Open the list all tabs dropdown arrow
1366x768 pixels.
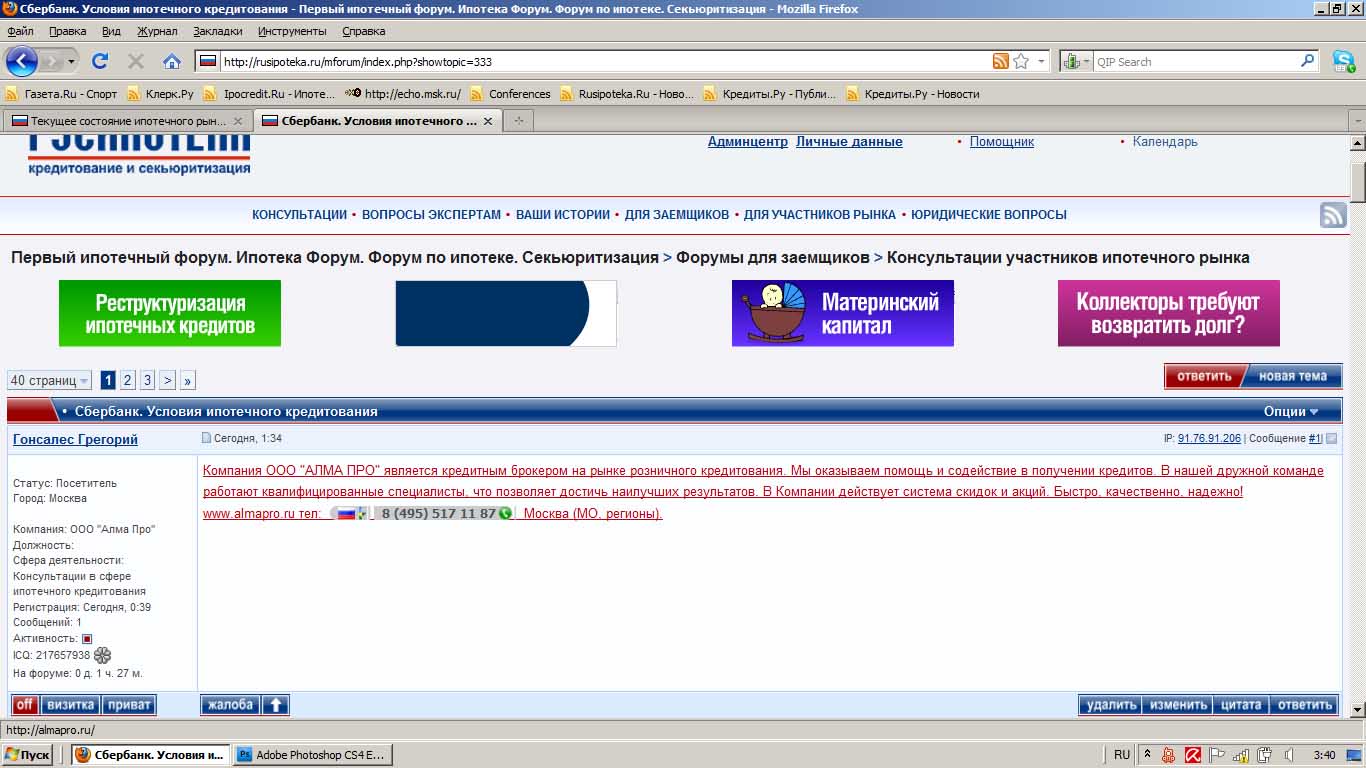(x=1357, y=120)
